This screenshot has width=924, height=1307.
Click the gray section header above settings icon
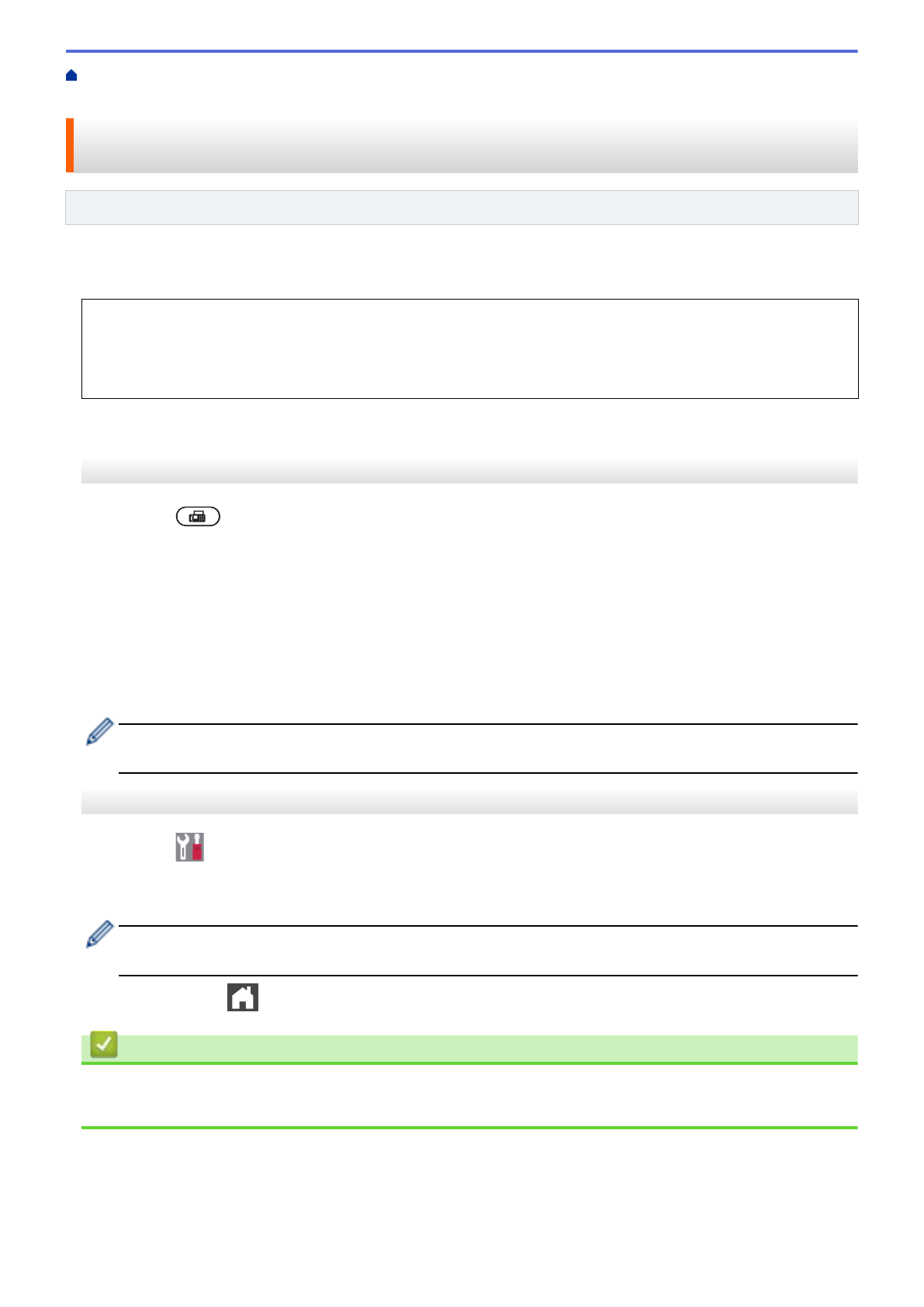tap(469, 802)
